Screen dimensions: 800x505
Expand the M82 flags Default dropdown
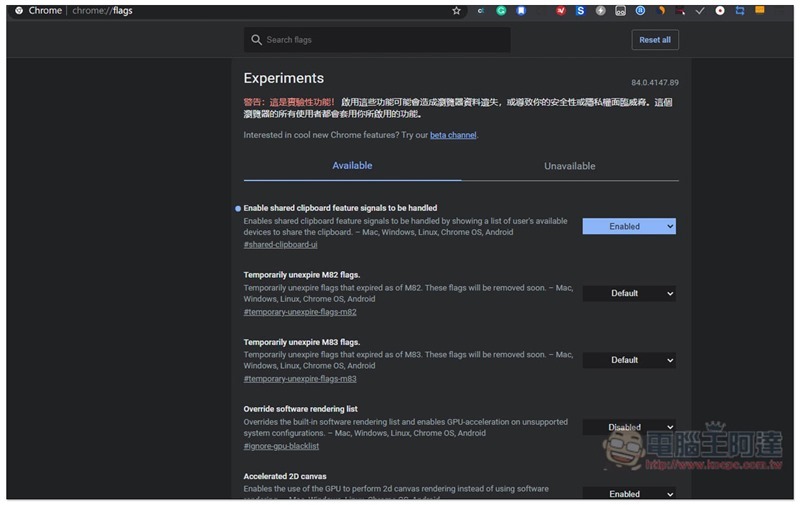click(x=629, y=293)
